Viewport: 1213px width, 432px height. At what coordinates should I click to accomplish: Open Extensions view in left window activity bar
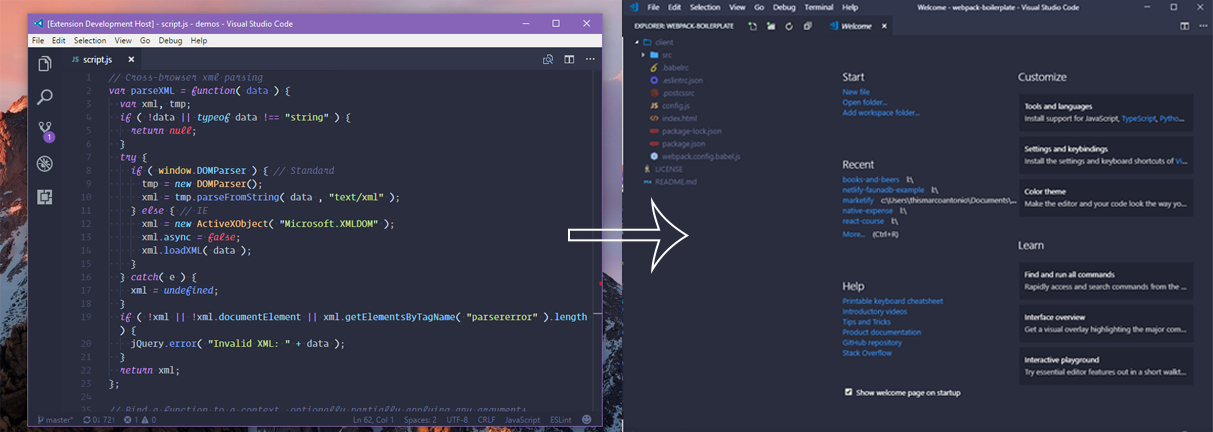[x=44, y=196]
